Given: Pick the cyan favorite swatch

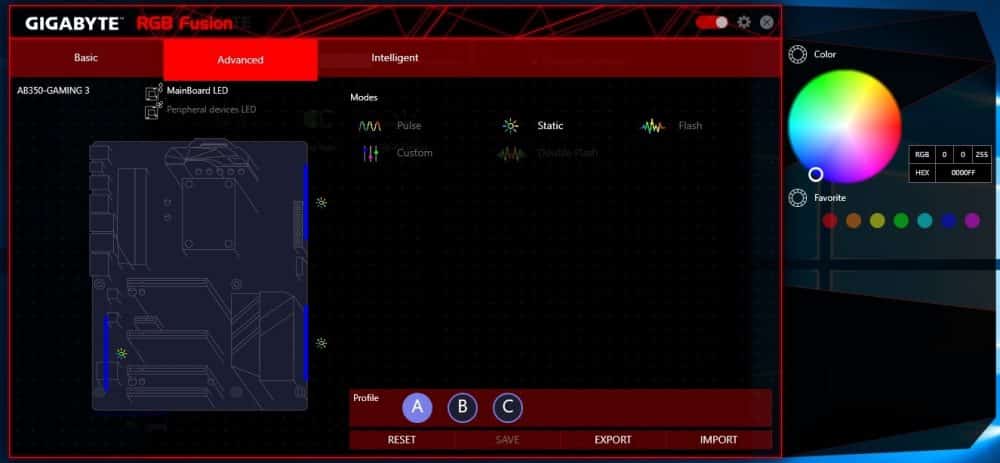Looking at the screenshot, I should coord(925,221).
